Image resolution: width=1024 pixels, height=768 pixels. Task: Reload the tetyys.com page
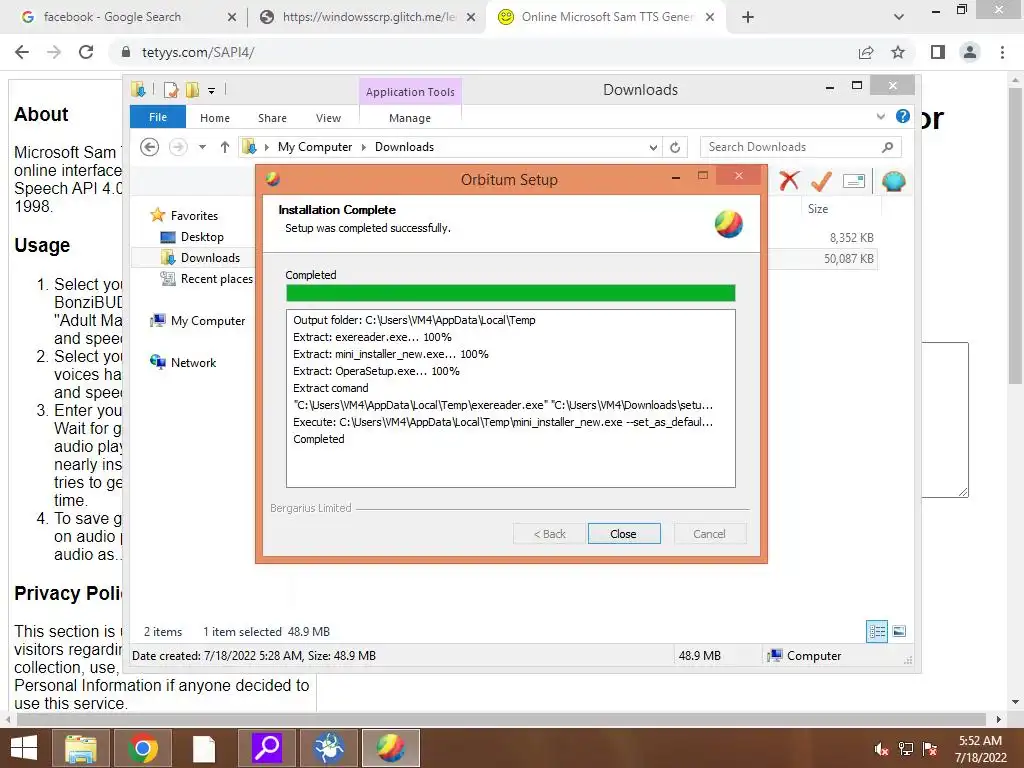[x=86, y=52]
